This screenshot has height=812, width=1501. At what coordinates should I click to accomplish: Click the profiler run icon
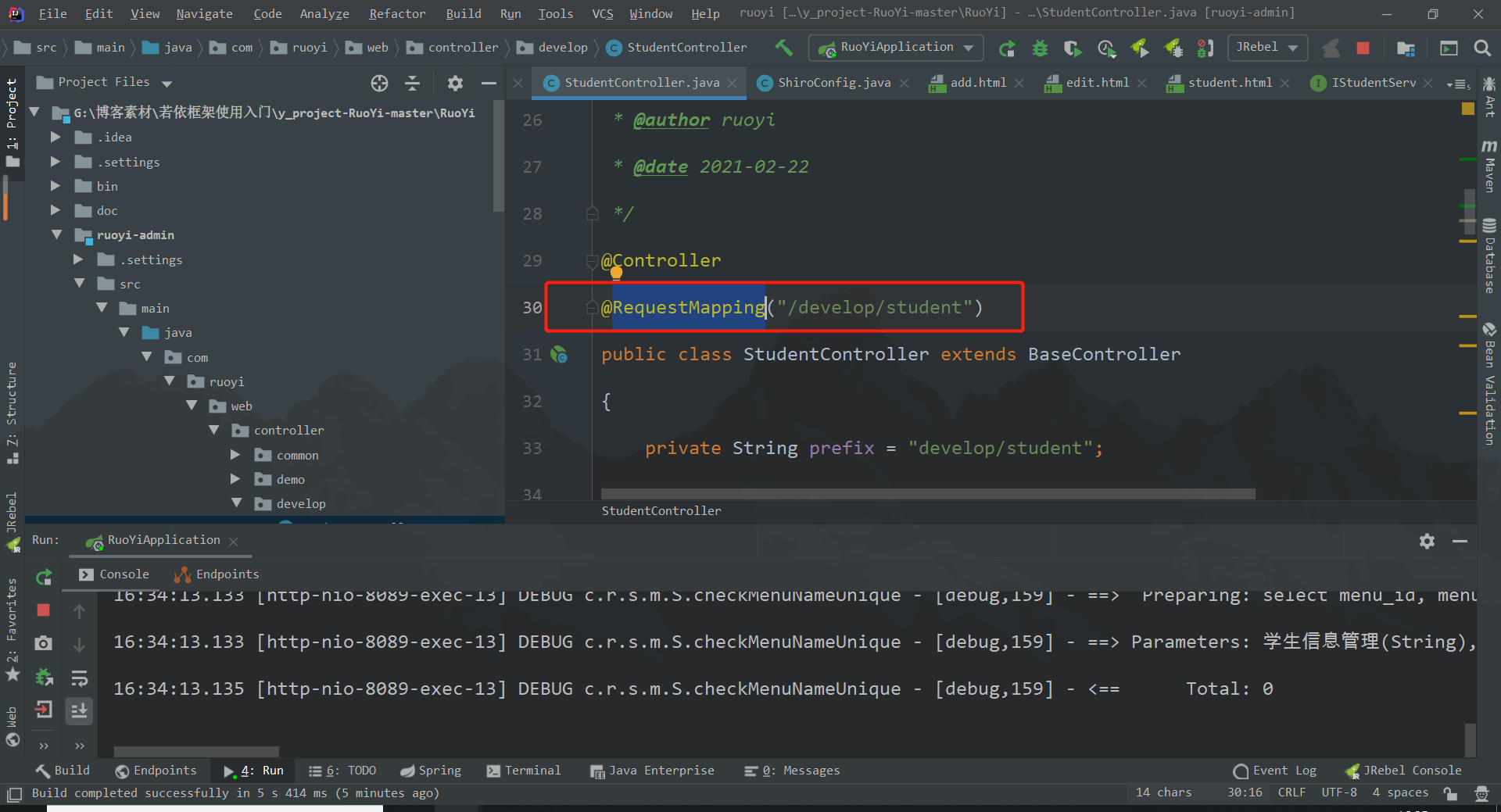point(1106,48)
